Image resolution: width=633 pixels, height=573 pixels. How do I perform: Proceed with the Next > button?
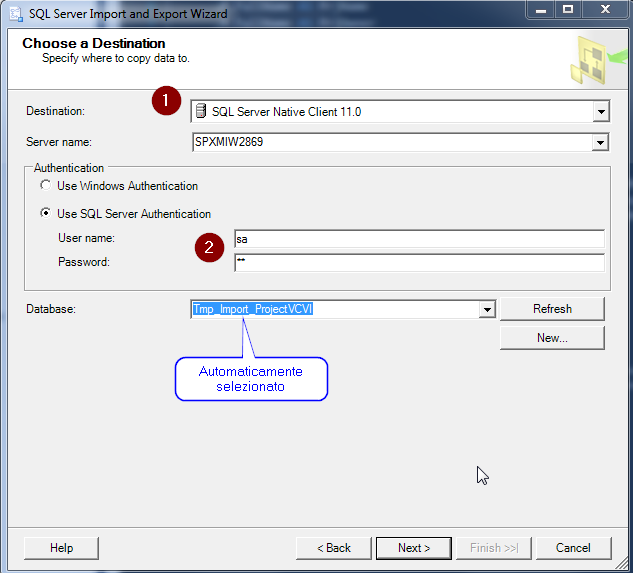pos(414,548)
